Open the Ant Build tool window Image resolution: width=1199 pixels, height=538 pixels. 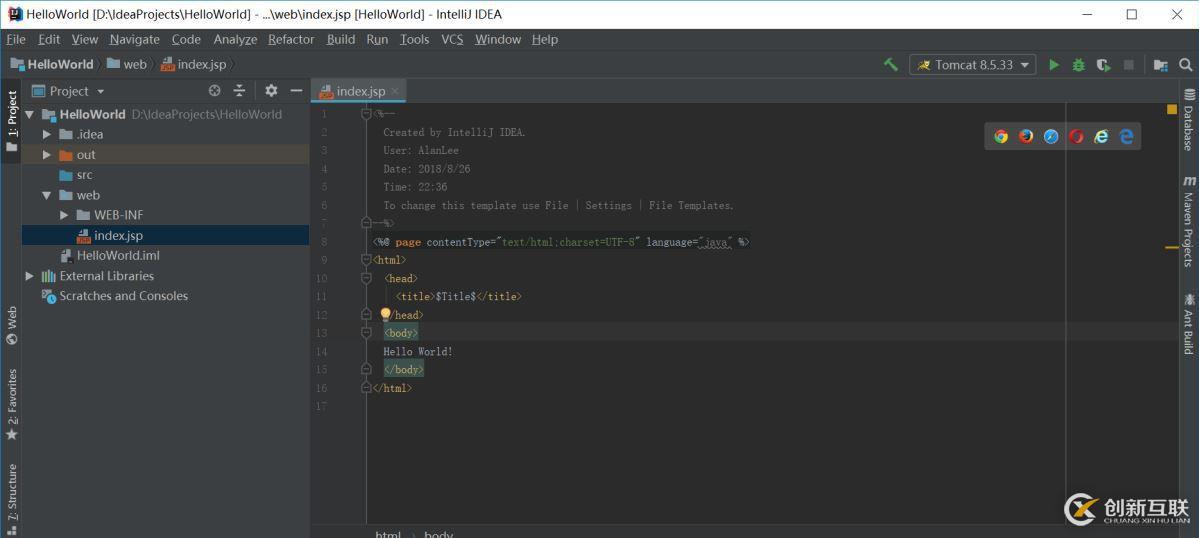1189,323
